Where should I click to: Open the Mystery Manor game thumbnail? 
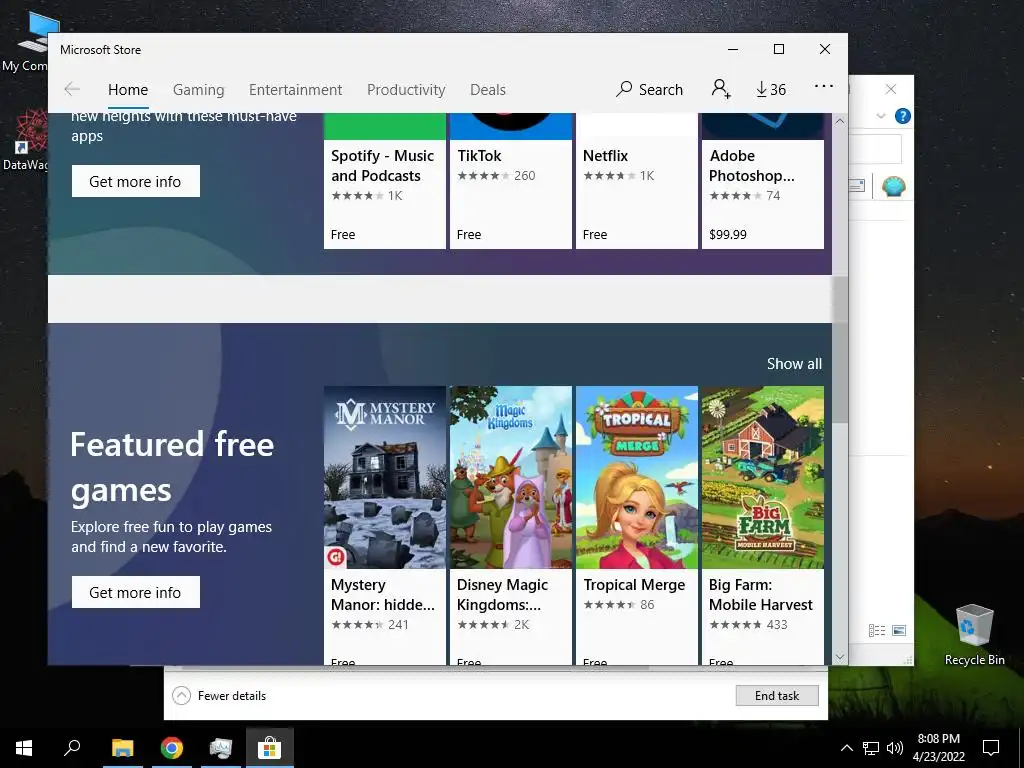tap(385, 477)
